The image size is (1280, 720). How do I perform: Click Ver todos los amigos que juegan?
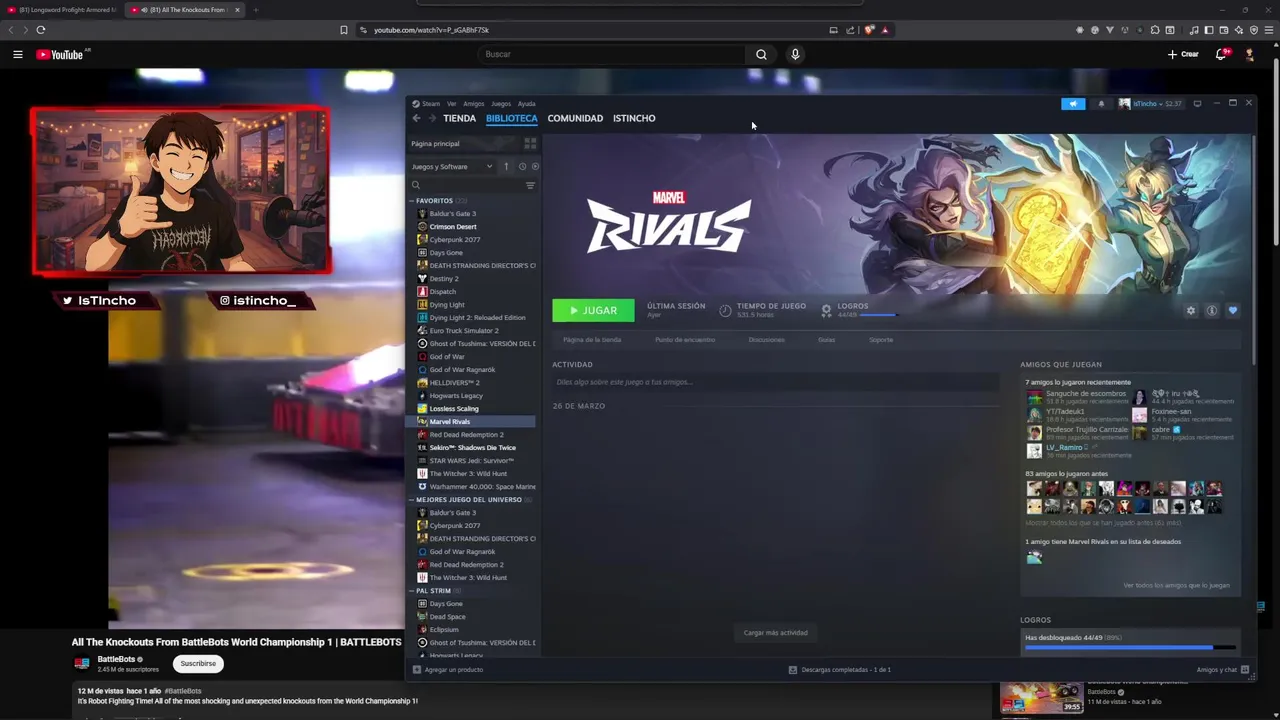tap(1176, 585)
